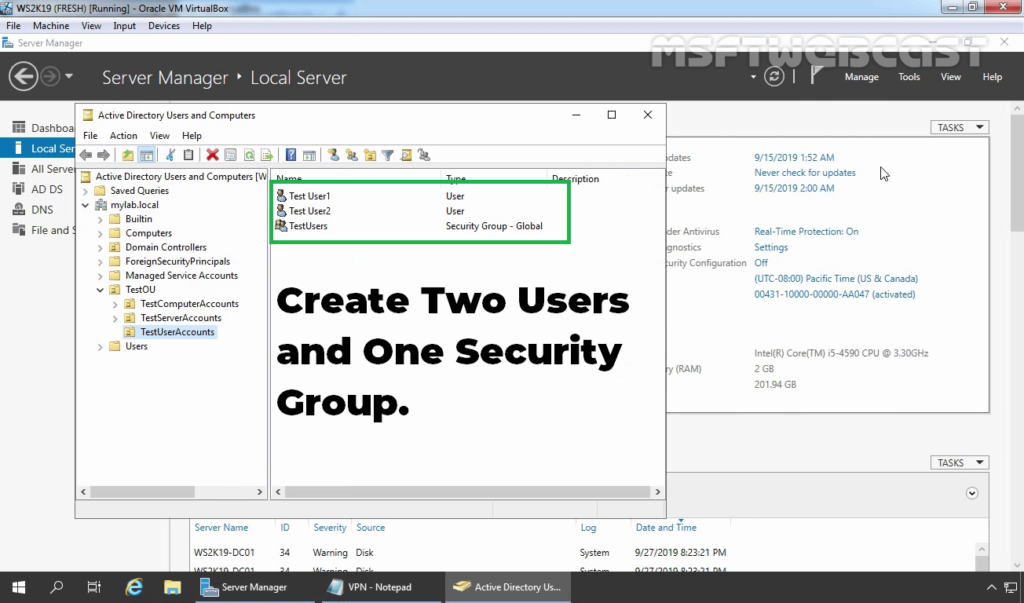Viewport: 1024px width, 603px height.
Task: Open Task View on the taskbar
Action: tap(94, 587)
